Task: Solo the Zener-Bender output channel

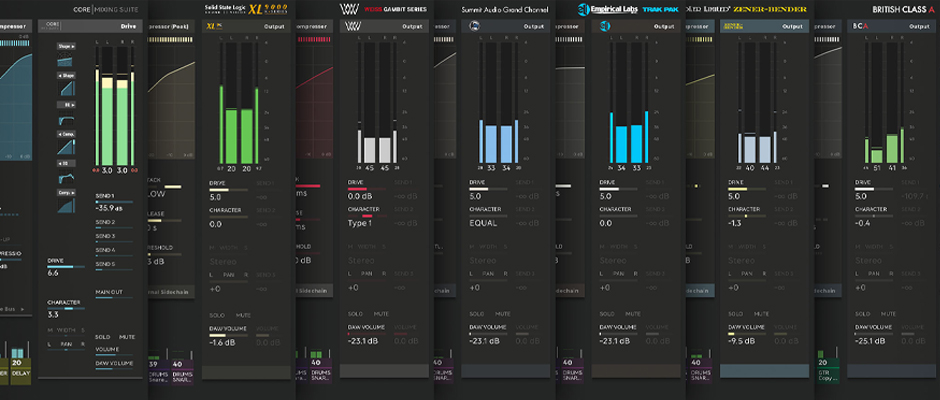Action: click(736, 314)
